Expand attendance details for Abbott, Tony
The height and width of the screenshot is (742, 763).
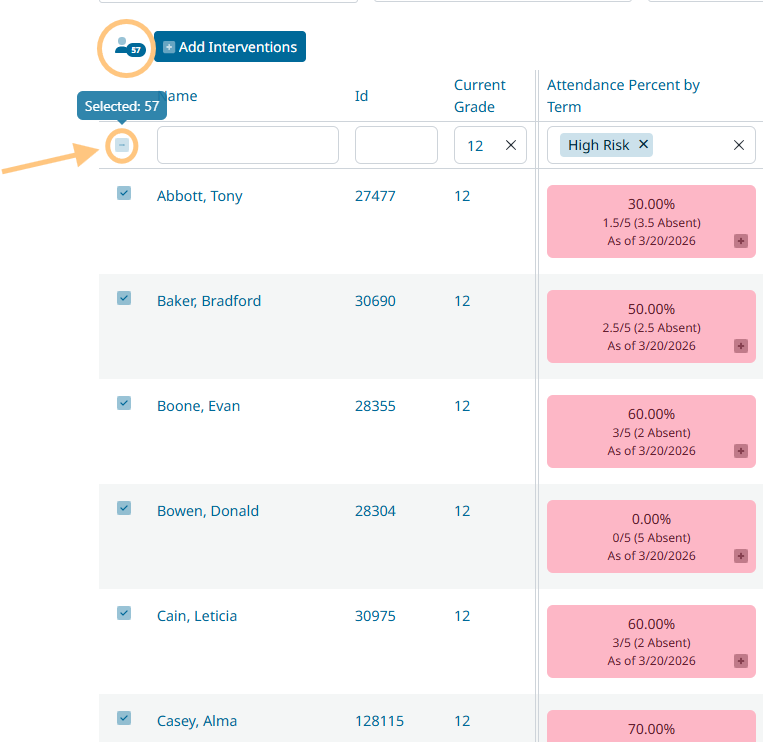pyautogui.click(x=741, y=241)
